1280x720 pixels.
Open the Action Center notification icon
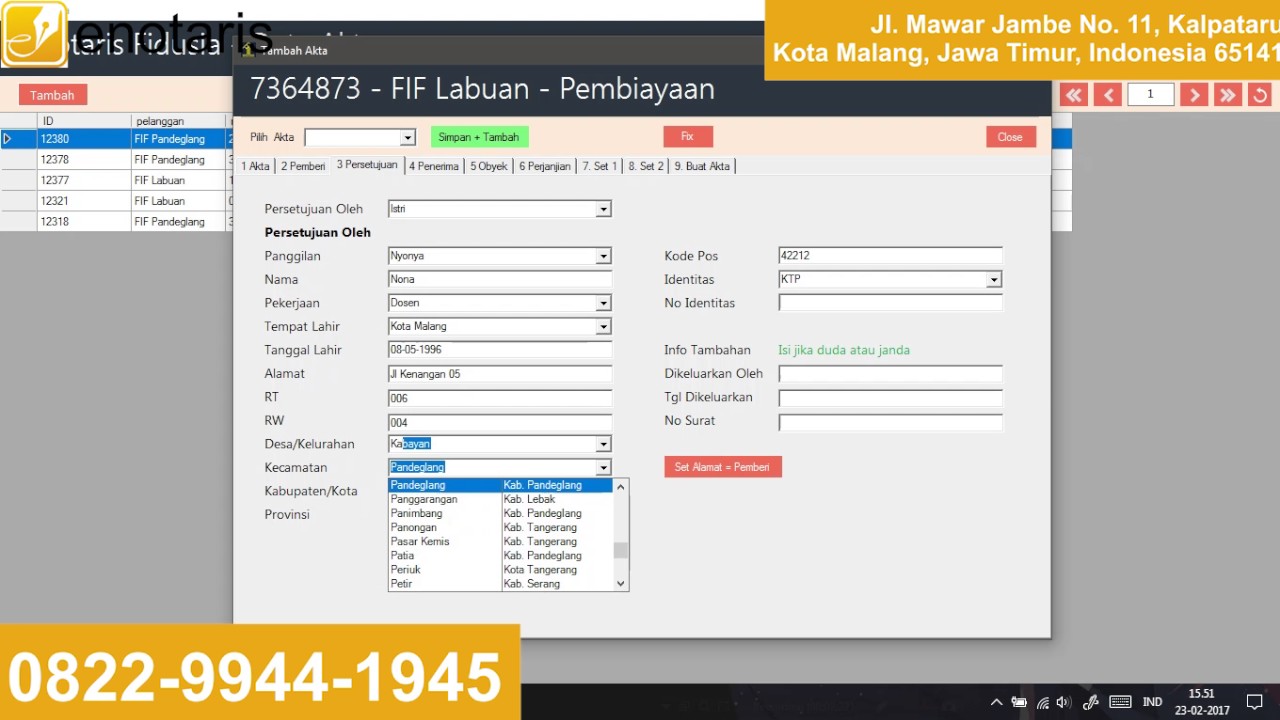(x=1255, y=702)
